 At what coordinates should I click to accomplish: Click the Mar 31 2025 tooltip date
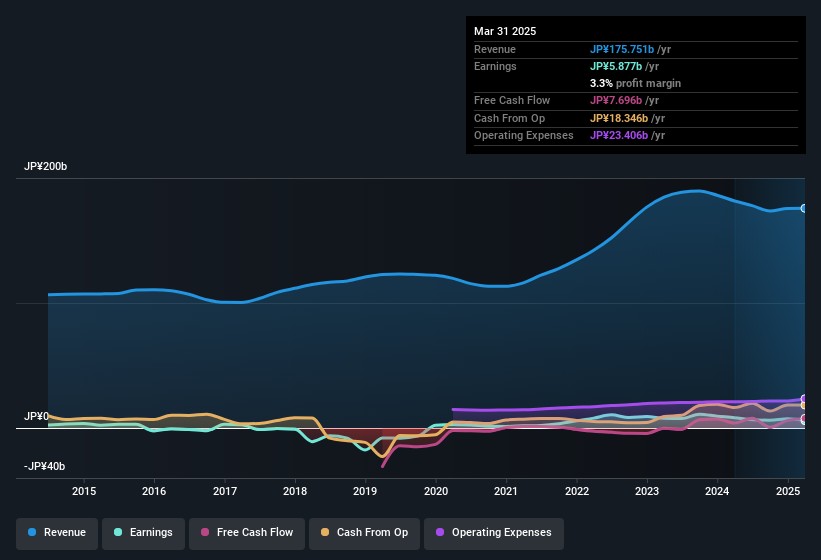click(505, 31)
